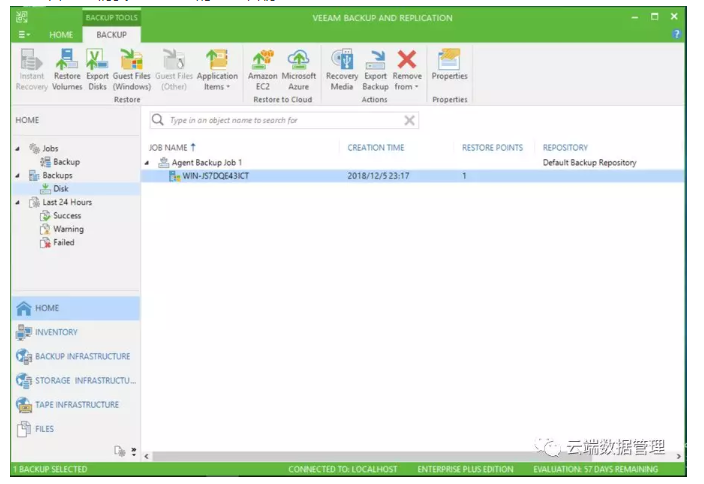Click ENTERPRISE PLUS EDITION status text

pyautogui.click(x=465, y=469)
